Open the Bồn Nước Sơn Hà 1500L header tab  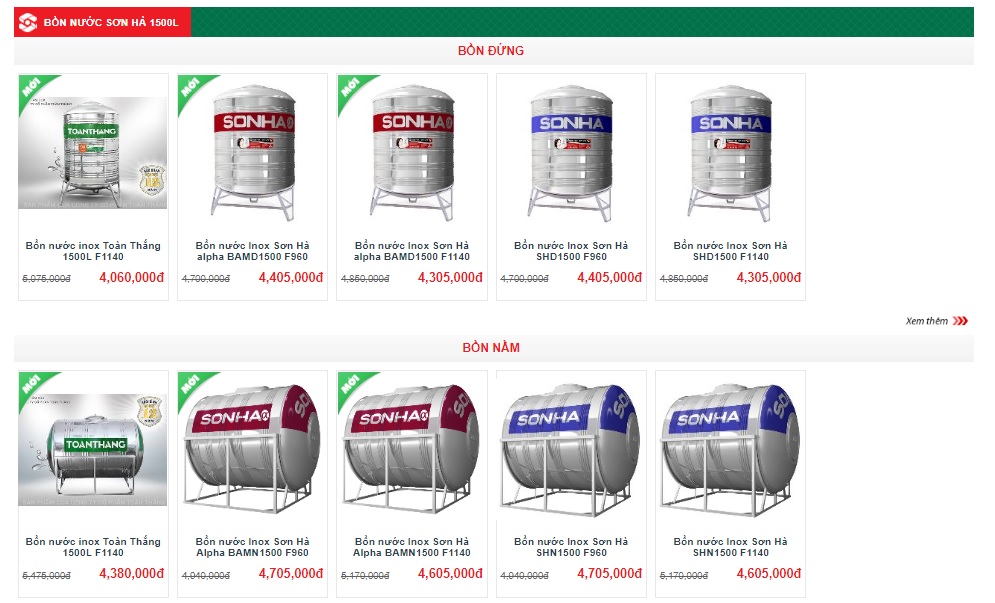click(x=102, y=22)
